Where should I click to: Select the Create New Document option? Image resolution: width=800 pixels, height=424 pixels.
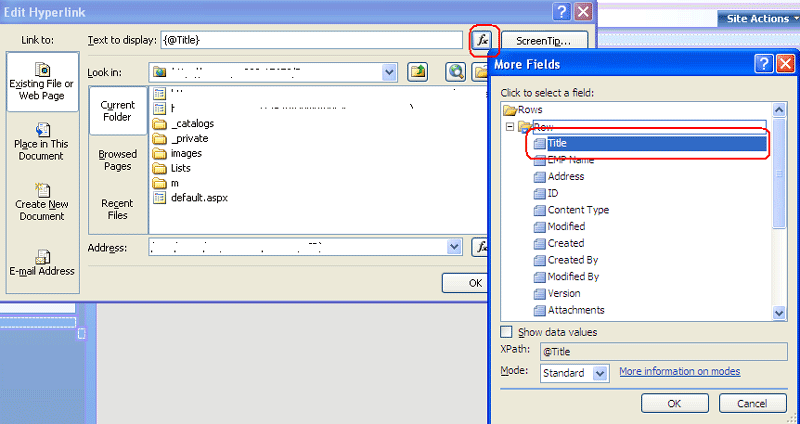42,203
